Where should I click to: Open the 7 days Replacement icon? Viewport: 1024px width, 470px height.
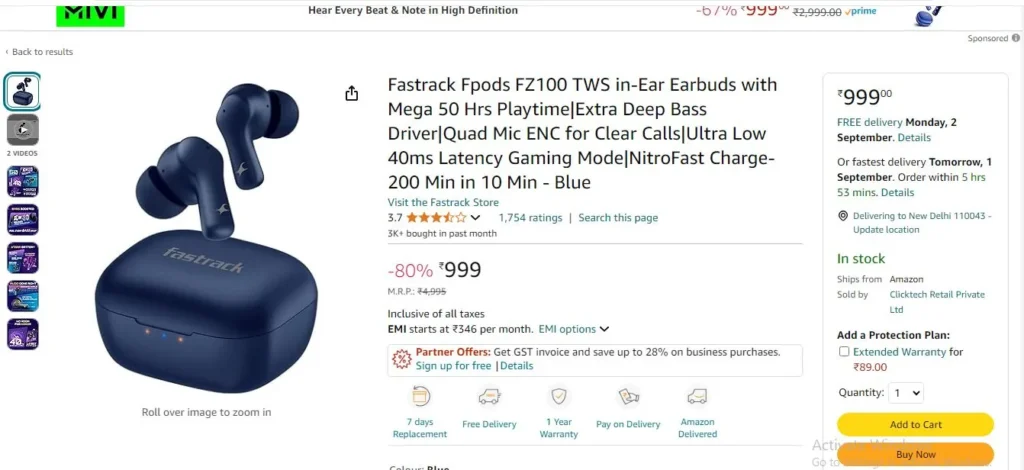pos(421,396)
